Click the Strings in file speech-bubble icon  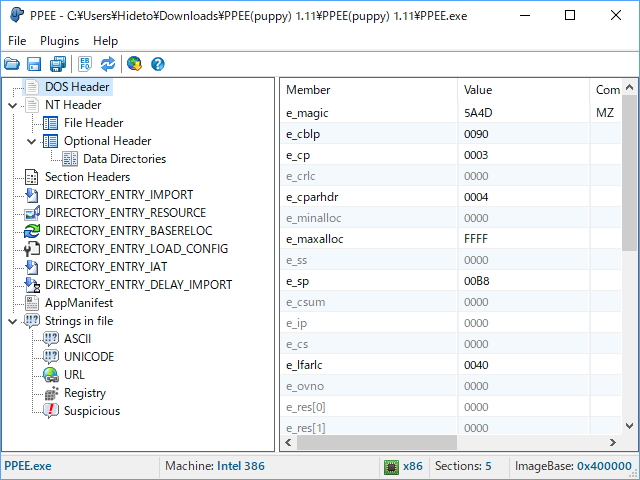coord(32,321)
